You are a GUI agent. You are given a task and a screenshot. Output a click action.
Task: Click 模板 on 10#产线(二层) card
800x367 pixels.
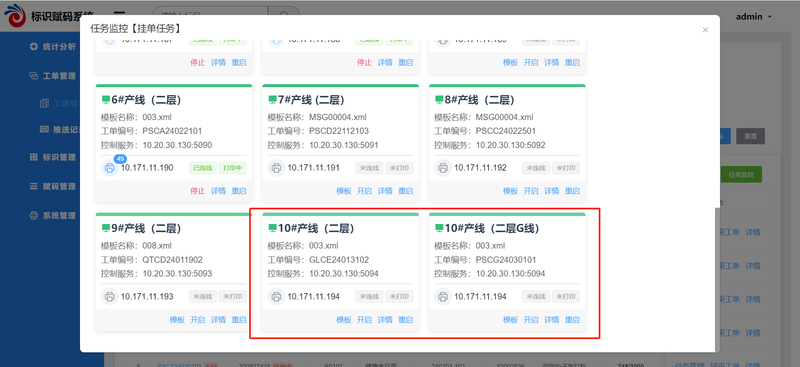point(344,320)
